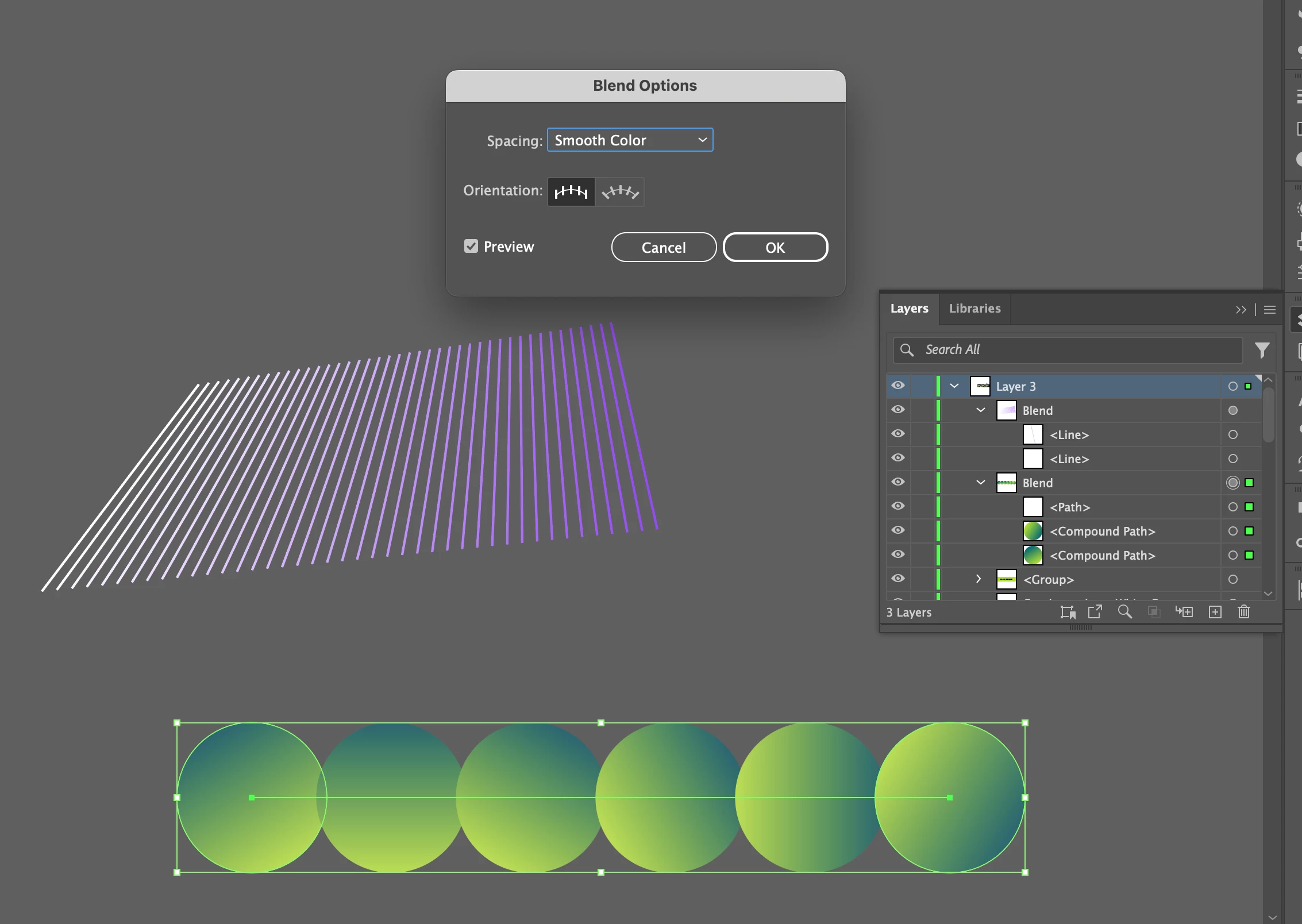Hide Layer 3 with eye icon
Viewport: 1302px width, 924px height.
[898, 386]
